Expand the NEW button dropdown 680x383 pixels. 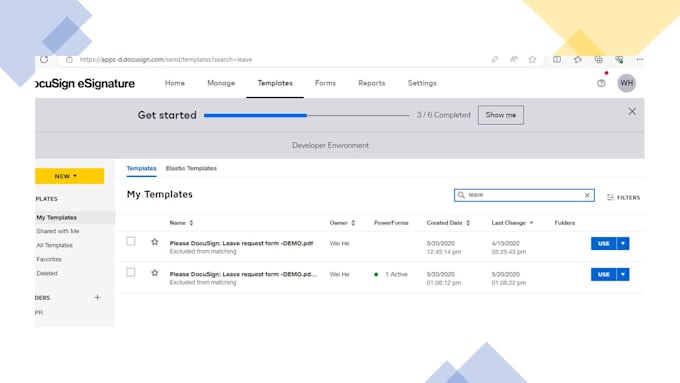click(69, 176)
